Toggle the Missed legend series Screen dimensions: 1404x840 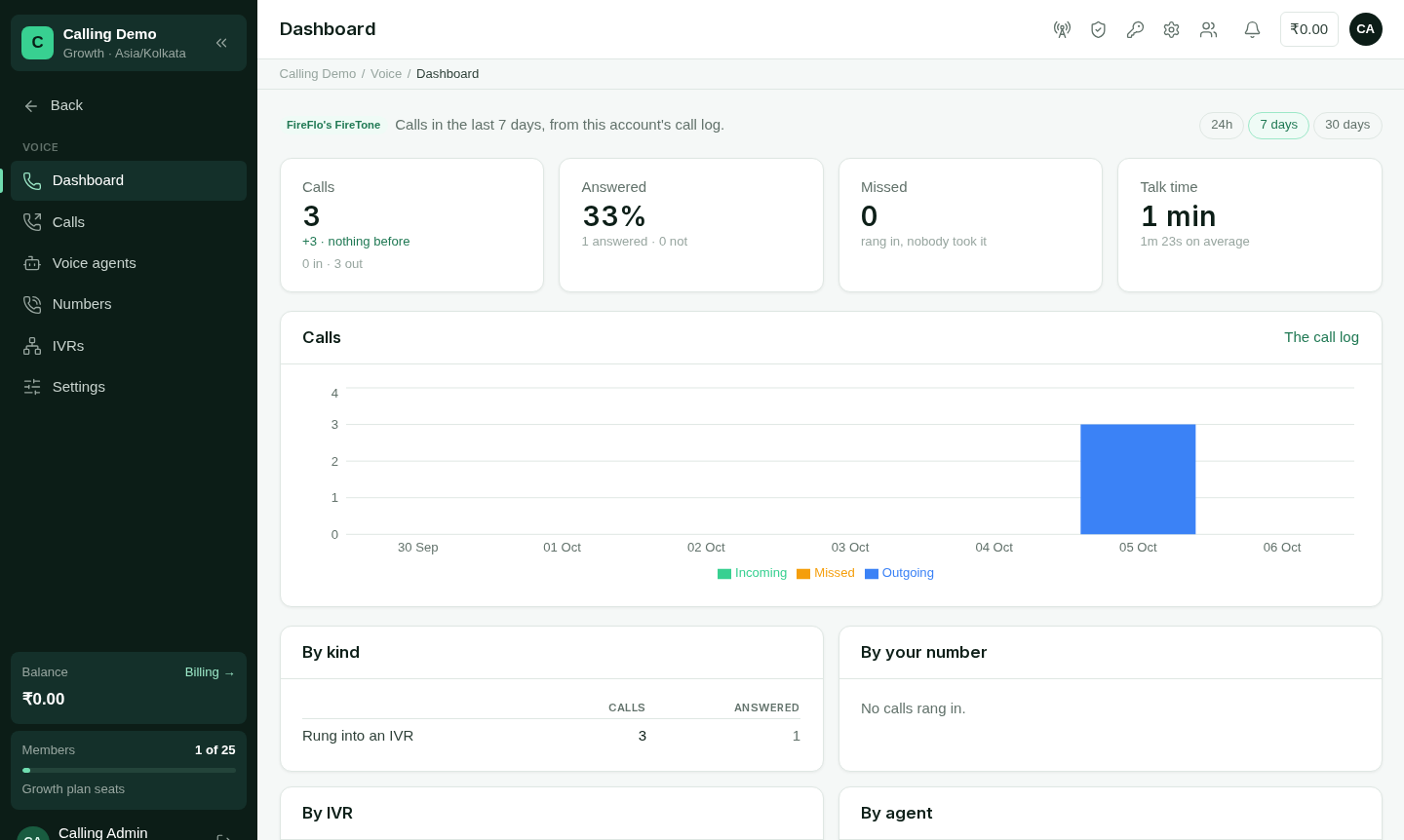tap(826, 573)
